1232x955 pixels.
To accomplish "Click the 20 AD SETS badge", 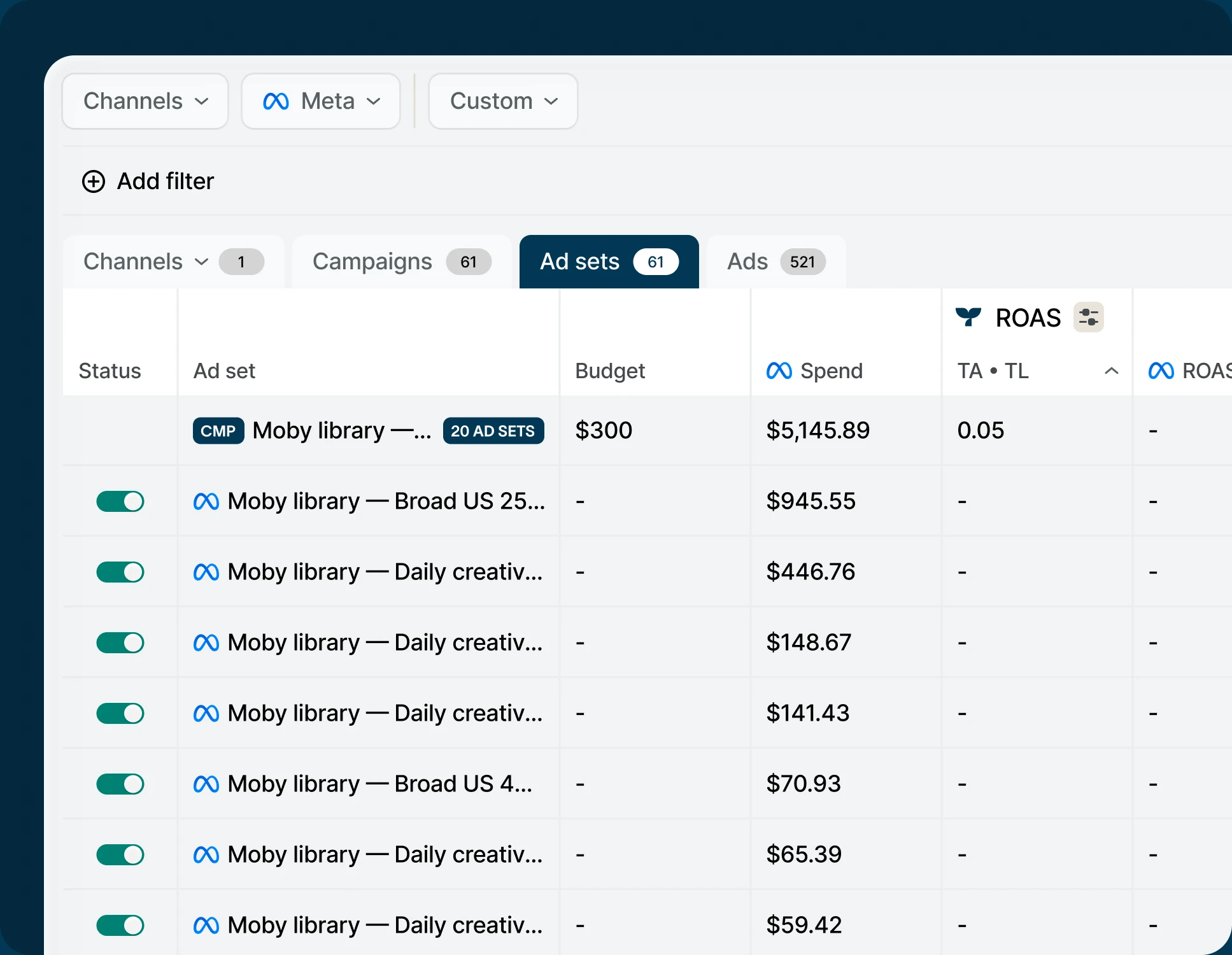I will [493, 431].
